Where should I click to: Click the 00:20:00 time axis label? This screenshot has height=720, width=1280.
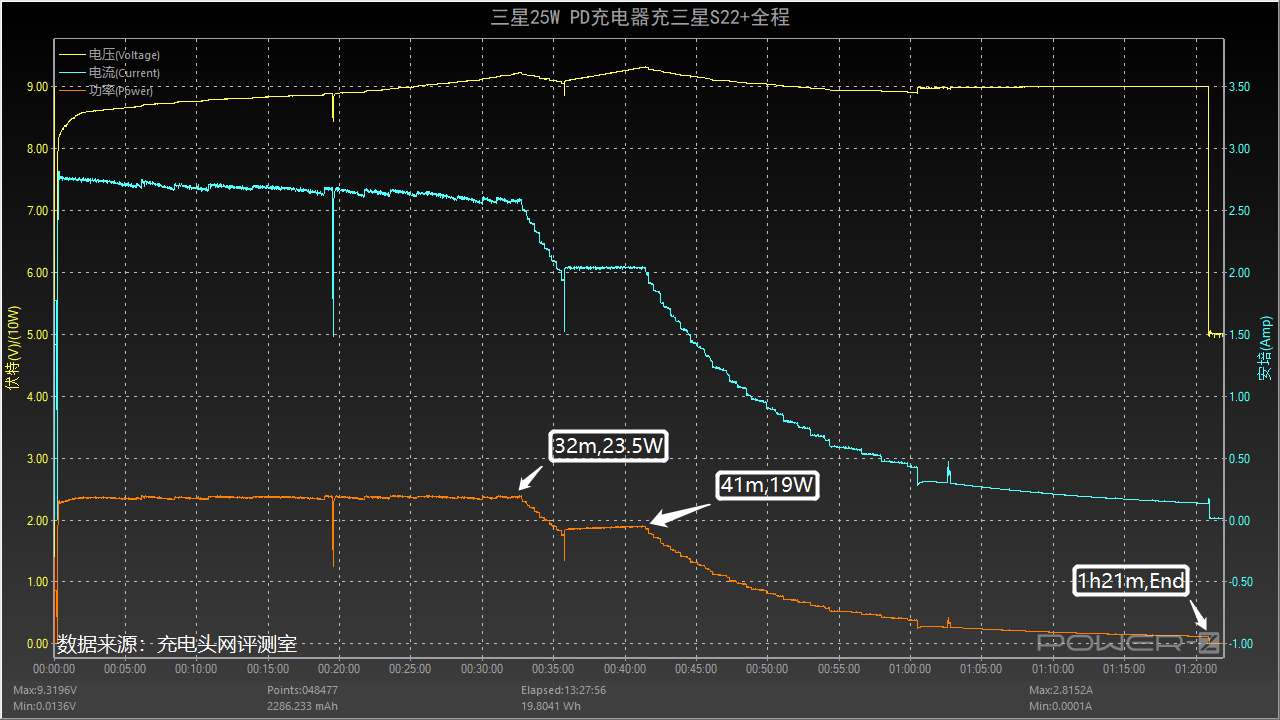[339, 669]
